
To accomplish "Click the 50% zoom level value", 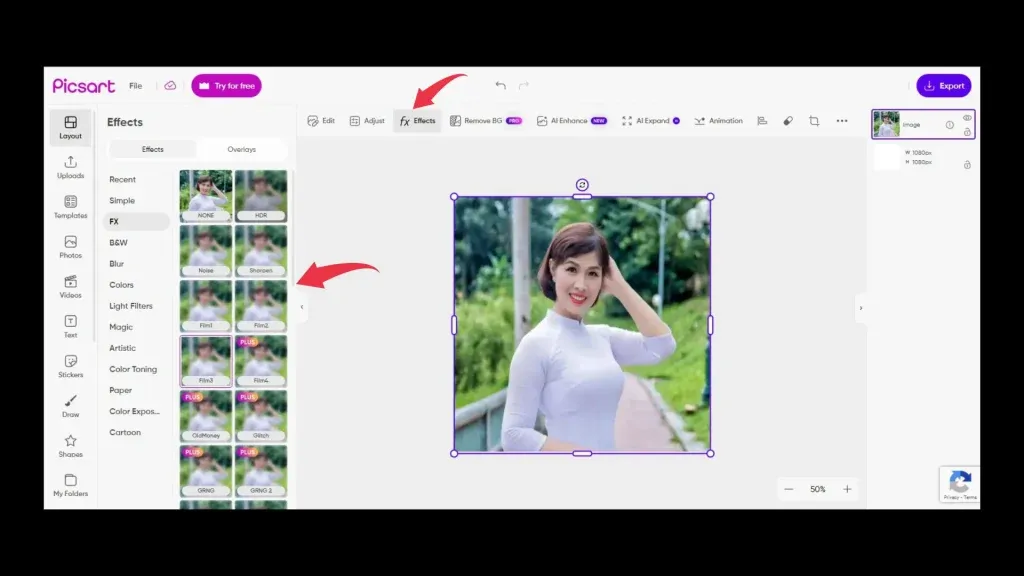I will coord(818,489).
